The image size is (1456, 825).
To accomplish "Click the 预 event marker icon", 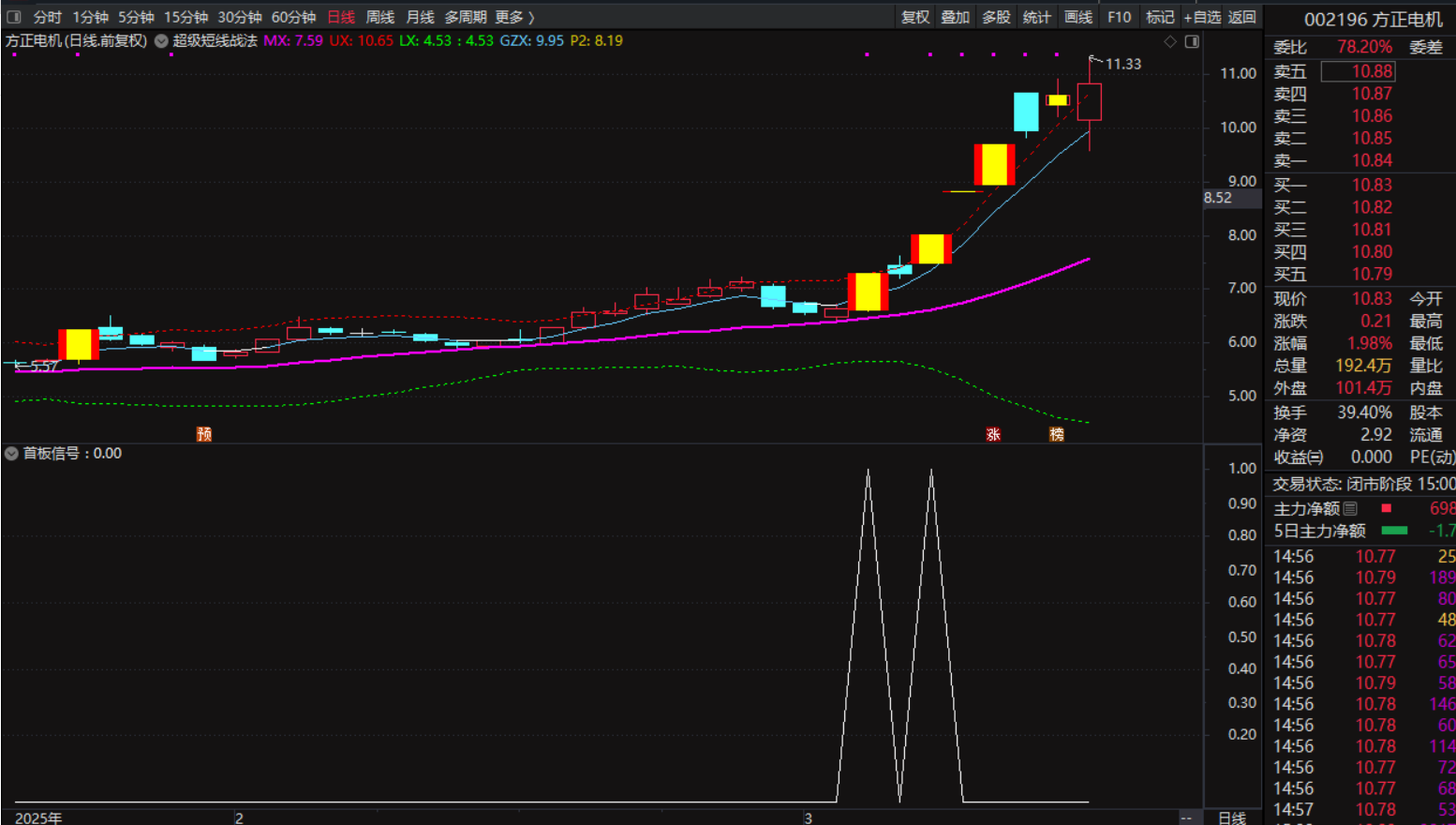I will (203, 434).
